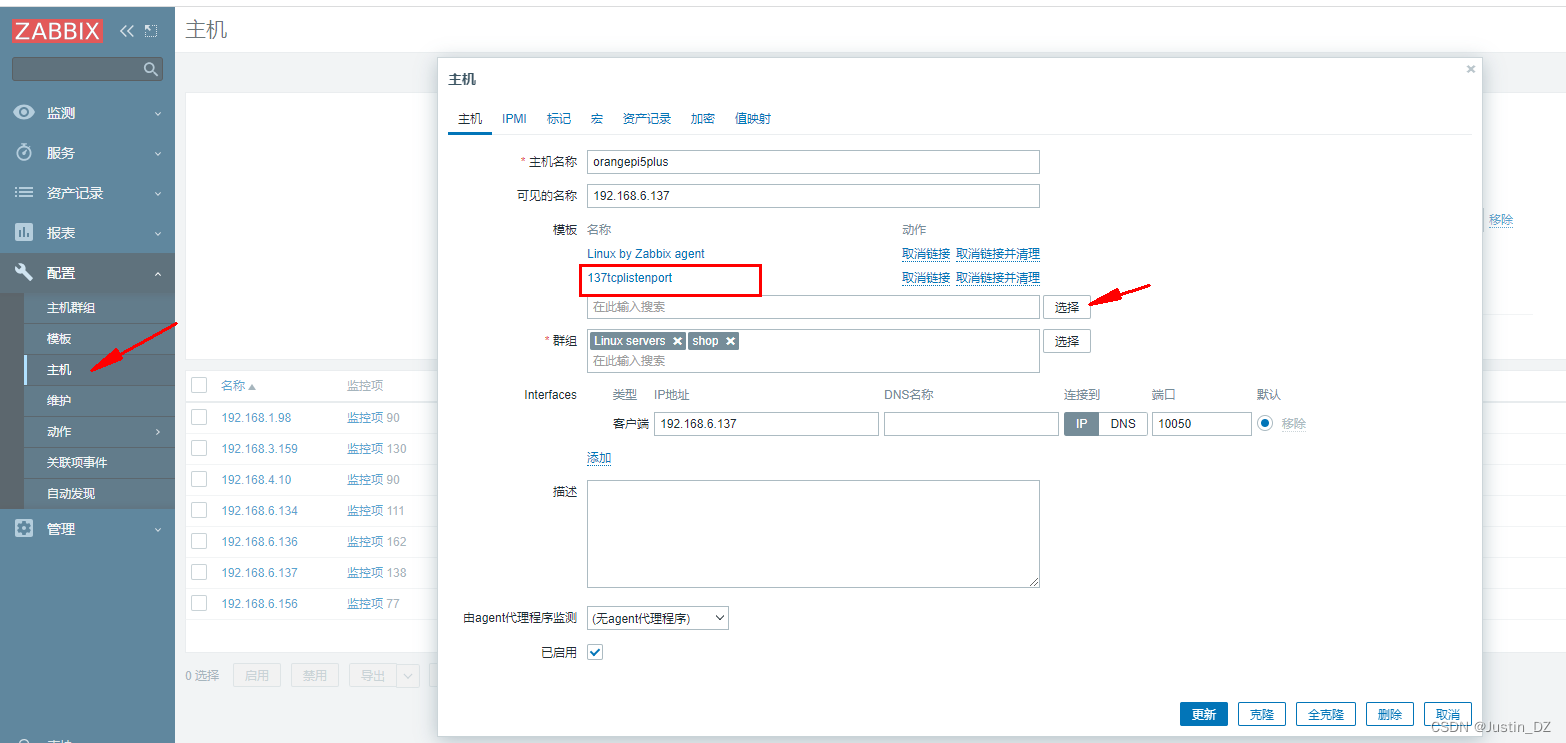Expand the 报表 sidebar menu
1566x743 pixels.
pos(157,234)
